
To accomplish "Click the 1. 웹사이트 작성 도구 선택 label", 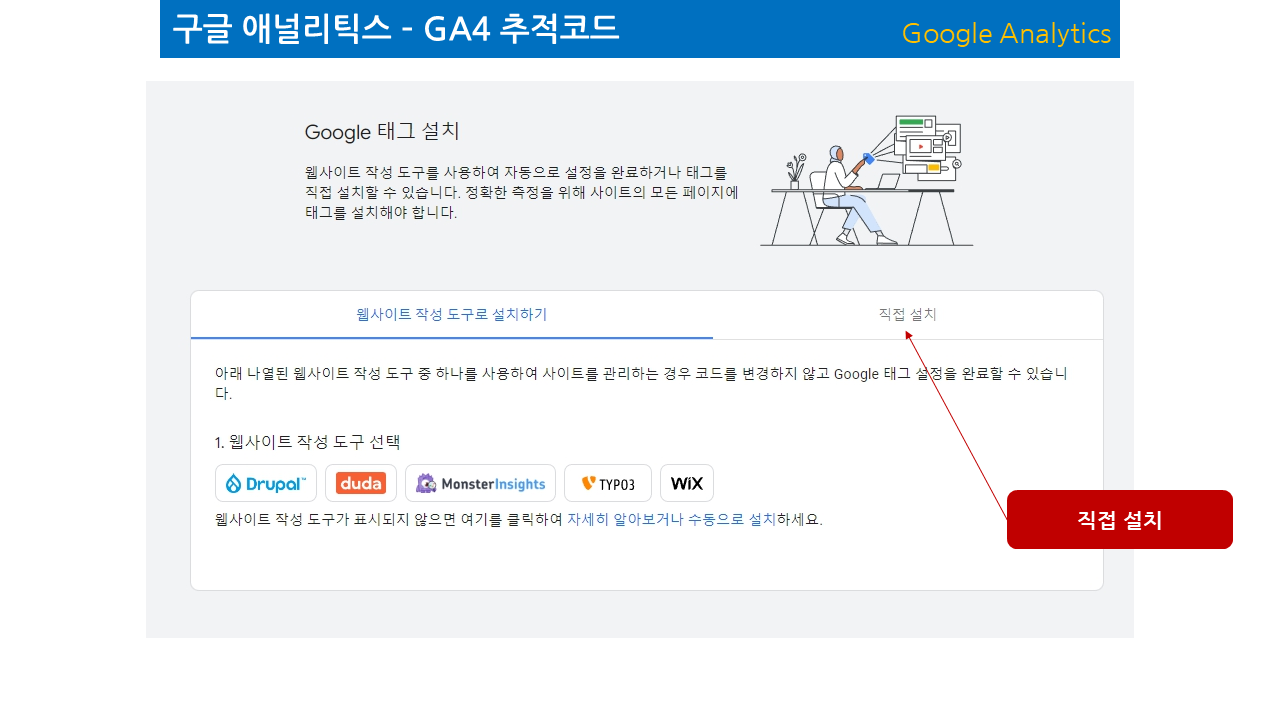I will 308,442.
